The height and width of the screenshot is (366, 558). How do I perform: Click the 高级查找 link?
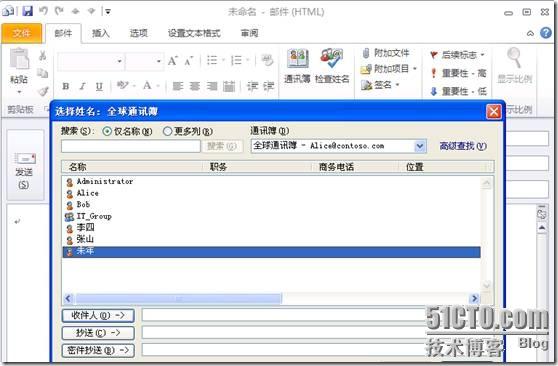[463, 146]
